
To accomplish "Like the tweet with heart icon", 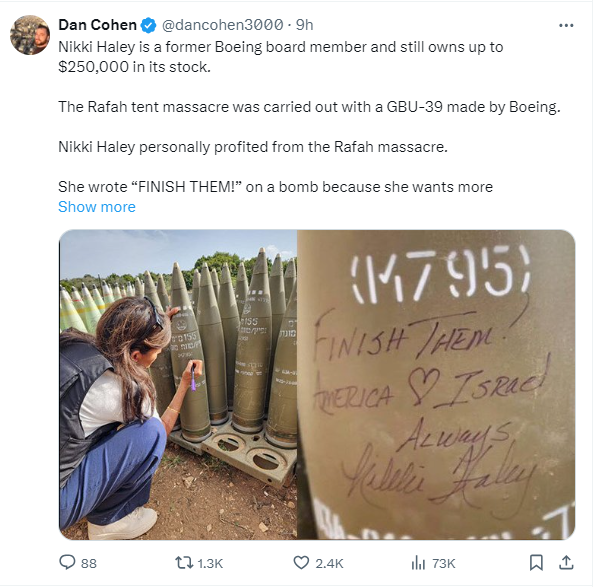I will tap(301, 563).
